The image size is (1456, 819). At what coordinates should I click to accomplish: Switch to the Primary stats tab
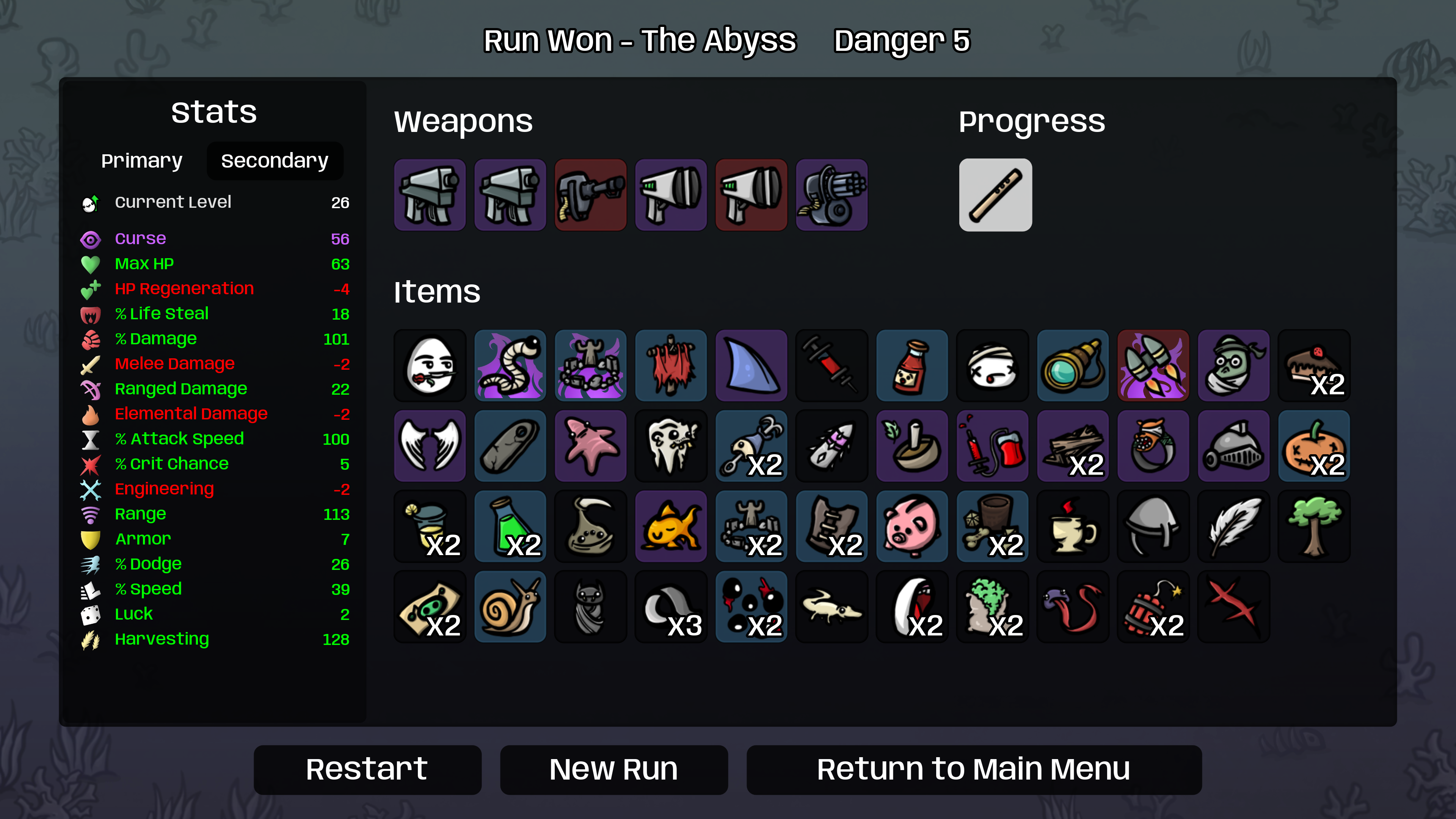coord(141,161)
